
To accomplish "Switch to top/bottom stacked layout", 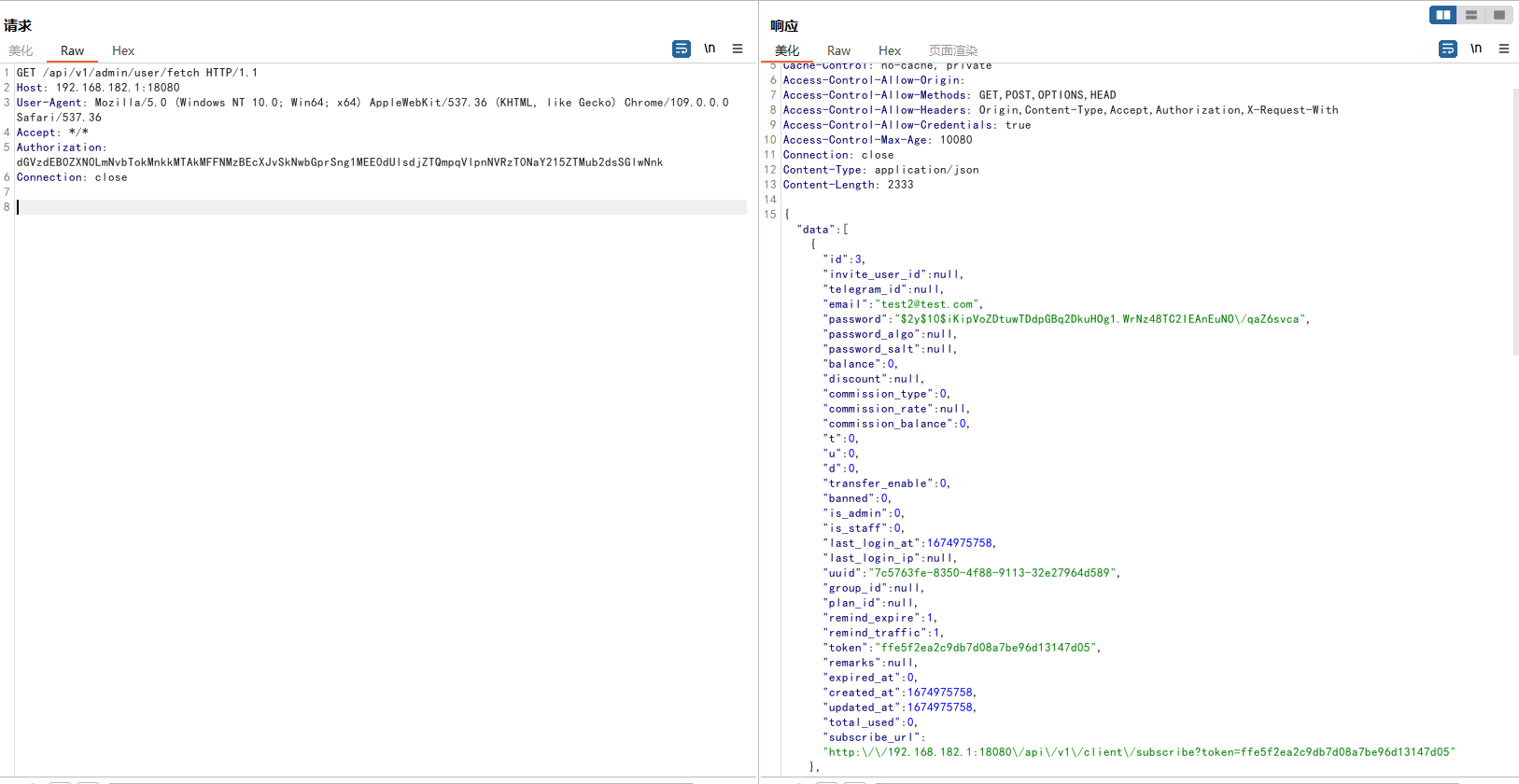I will tap(1470, 15).
